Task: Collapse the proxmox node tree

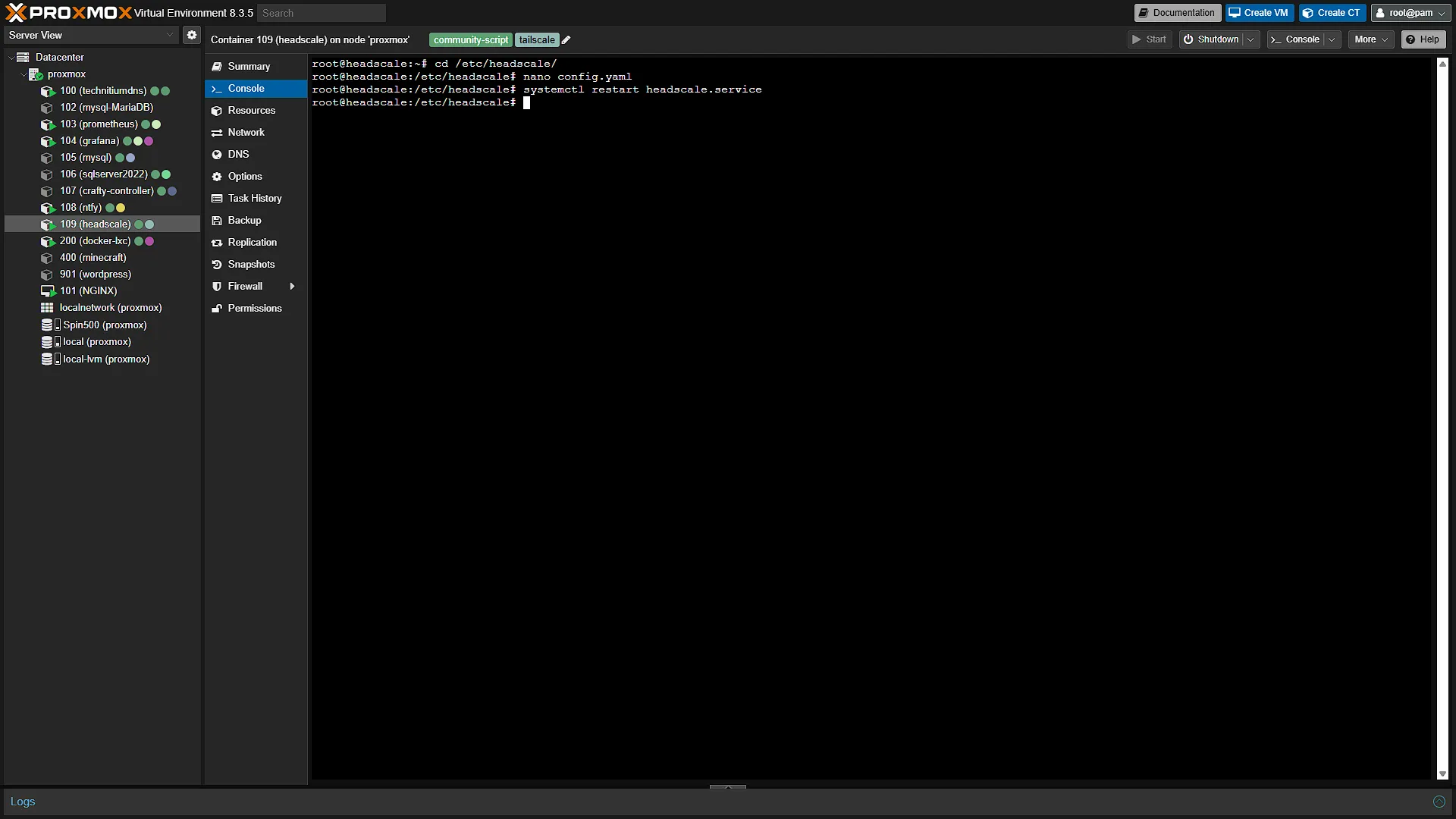Action: click(x=24, y=74)
